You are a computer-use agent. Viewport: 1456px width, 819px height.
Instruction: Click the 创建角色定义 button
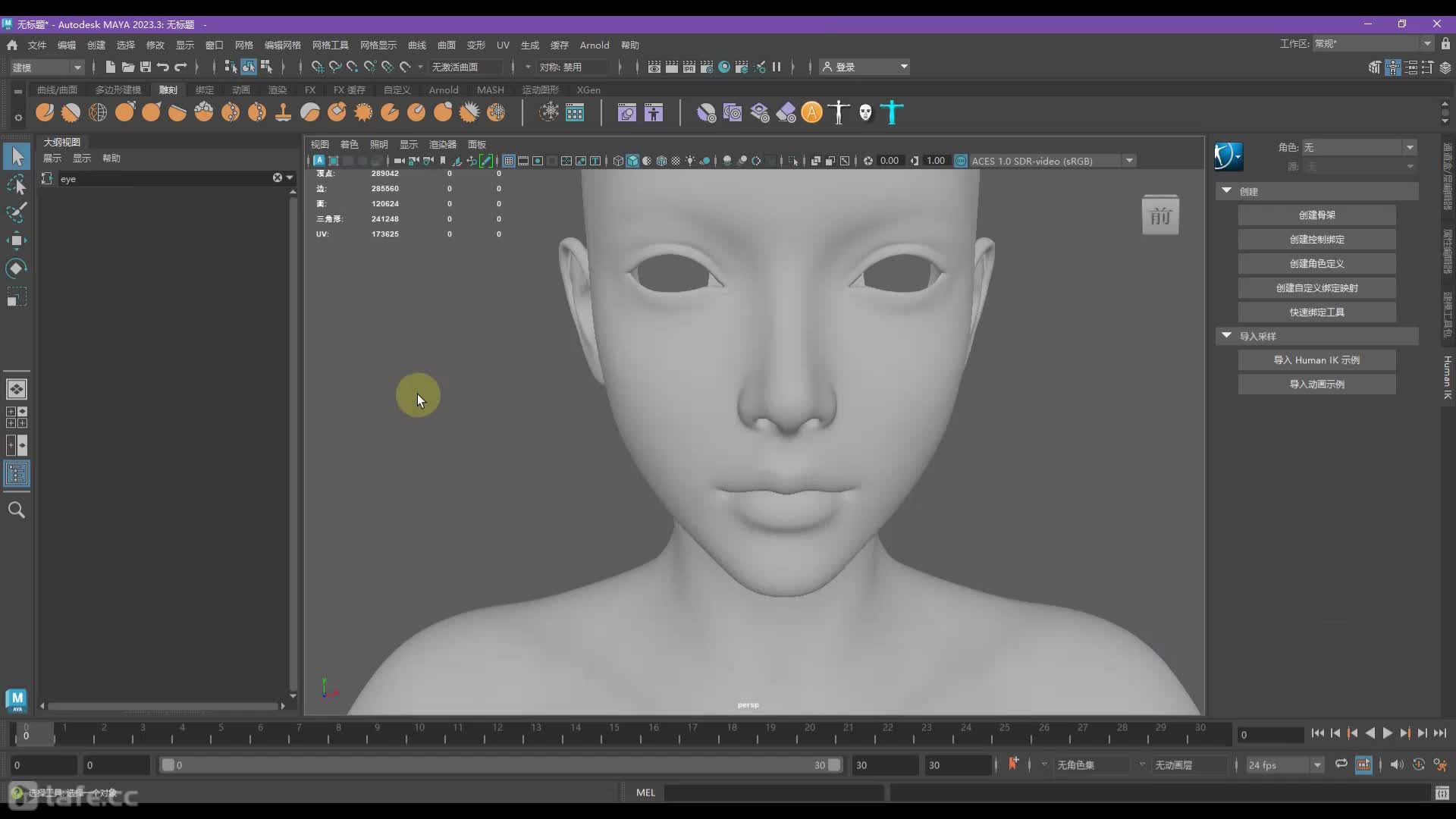(x=1316, y=264)
